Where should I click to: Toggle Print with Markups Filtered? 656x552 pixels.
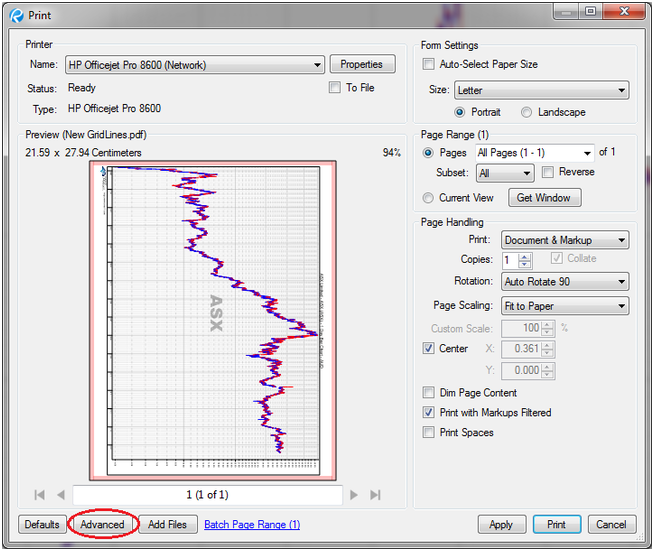click(429, 413)
